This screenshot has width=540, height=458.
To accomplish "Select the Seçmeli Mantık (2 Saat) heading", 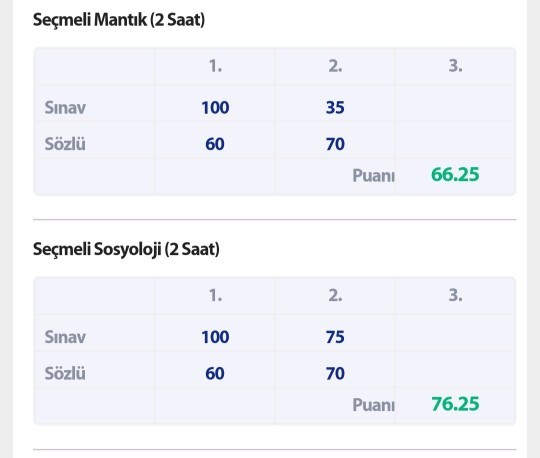I will pyautogui.click(x=119, y=20).
